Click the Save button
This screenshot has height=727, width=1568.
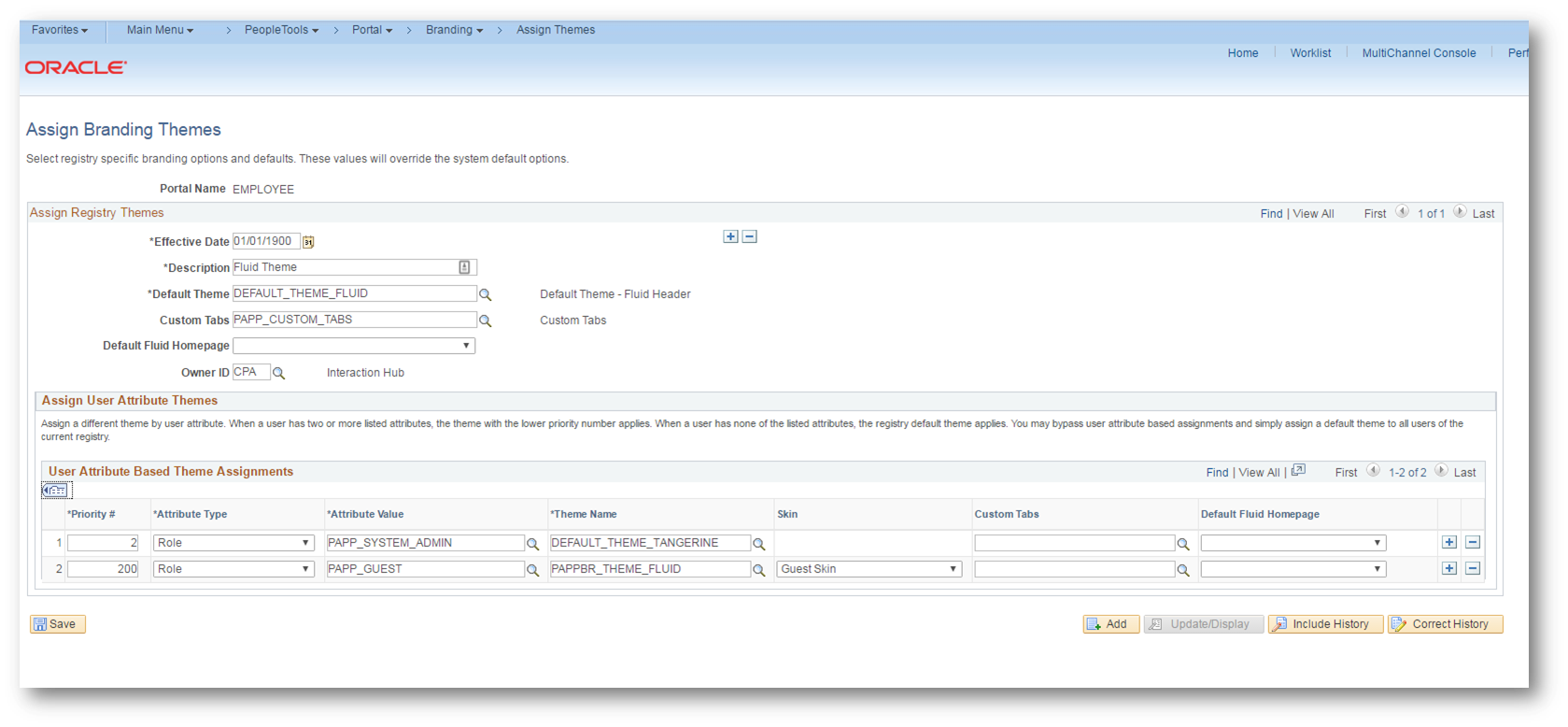[57, 624]
